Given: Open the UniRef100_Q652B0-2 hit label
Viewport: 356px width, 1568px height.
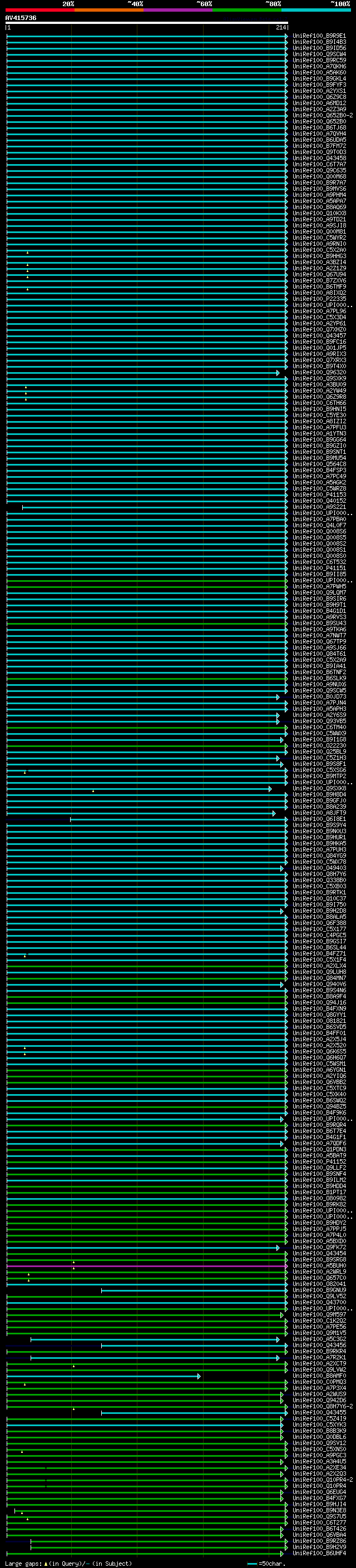Looking at the screenshot, I should 323,116.
